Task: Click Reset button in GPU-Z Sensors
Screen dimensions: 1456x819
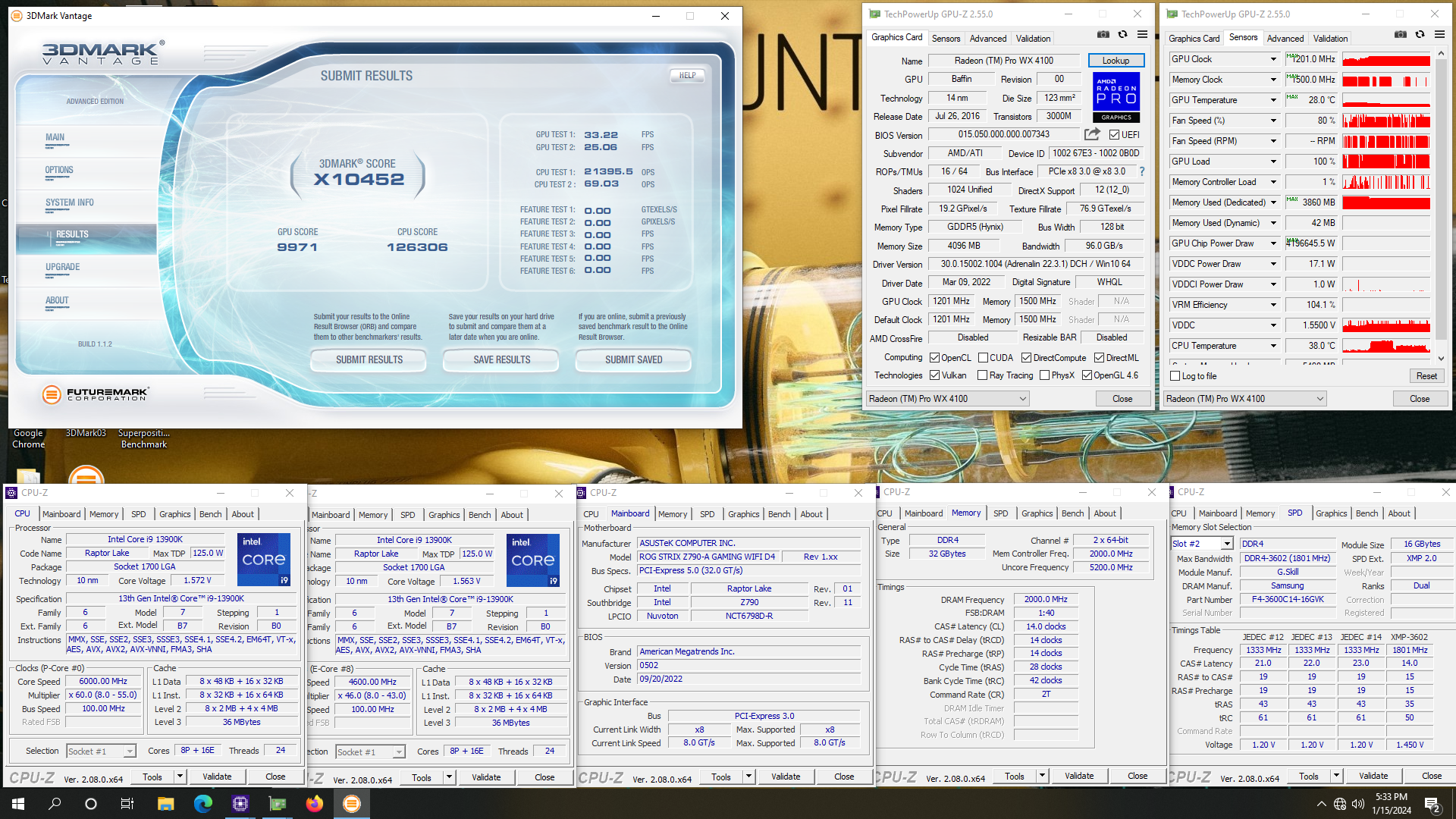Action: coord(1426,376)
